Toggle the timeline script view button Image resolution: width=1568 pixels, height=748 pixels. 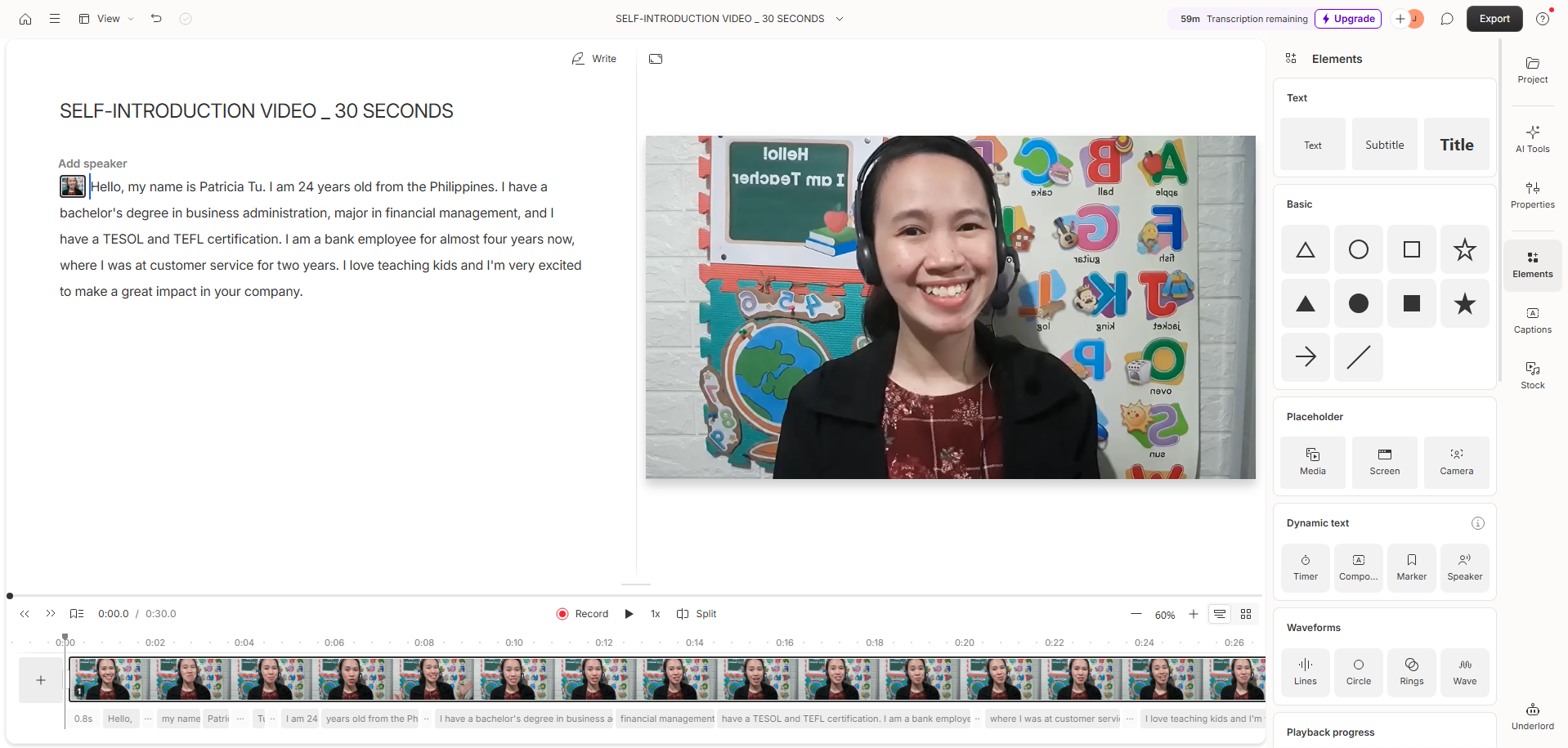pos(1219,614)
